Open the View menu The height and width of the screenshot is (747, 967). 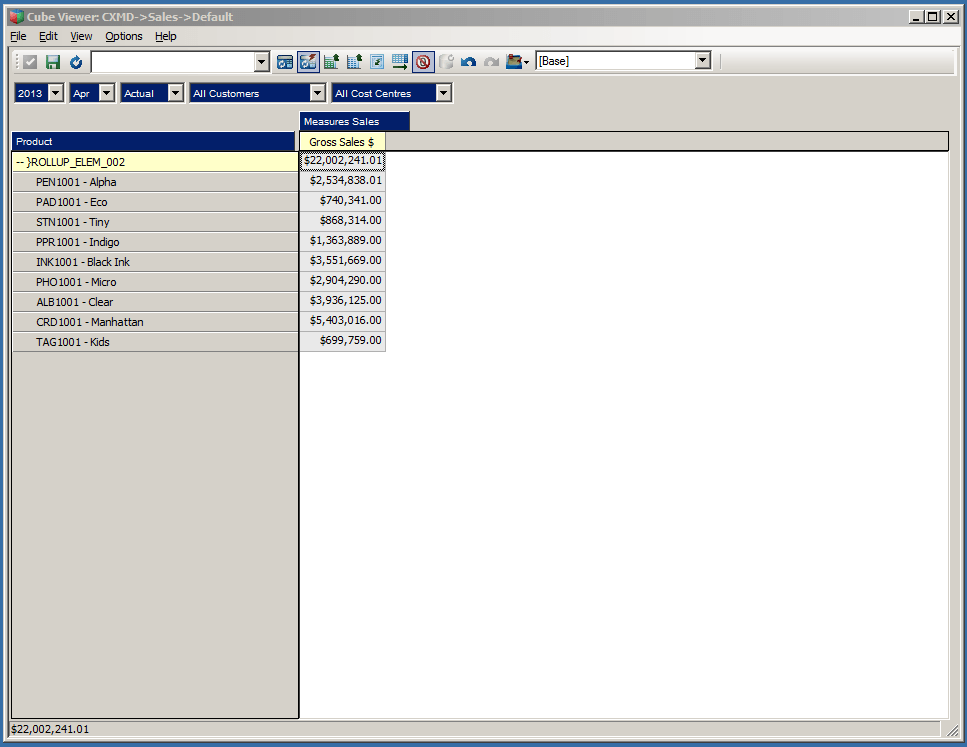80,36
